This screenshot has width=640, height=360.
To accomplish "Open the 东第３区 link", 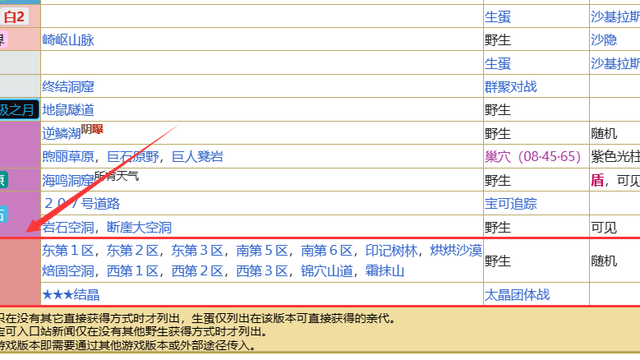I will pyautogui.click(x=198, y=251).
